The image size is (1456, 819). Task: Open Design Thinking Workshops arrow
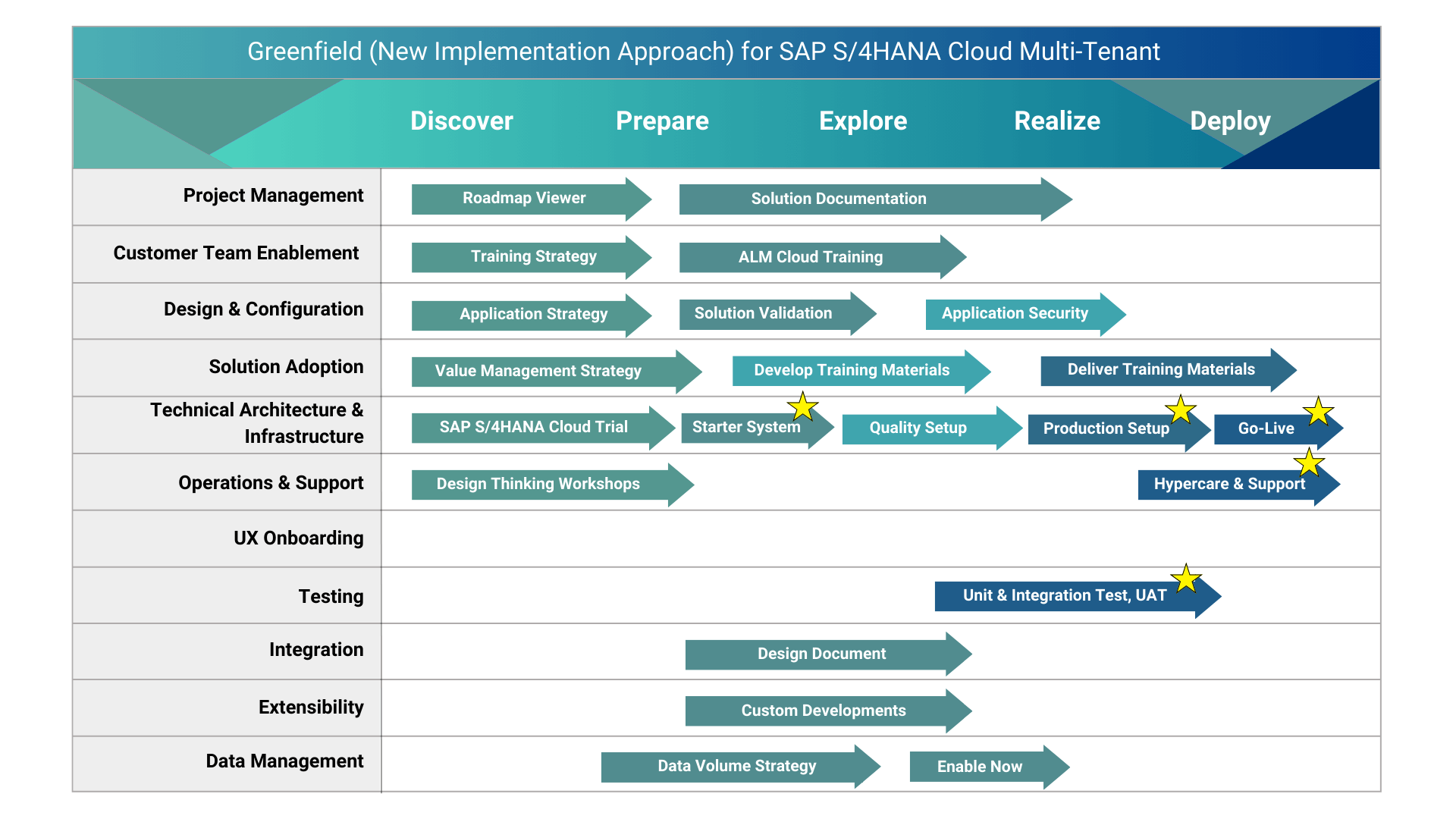[x=553, y=485]
